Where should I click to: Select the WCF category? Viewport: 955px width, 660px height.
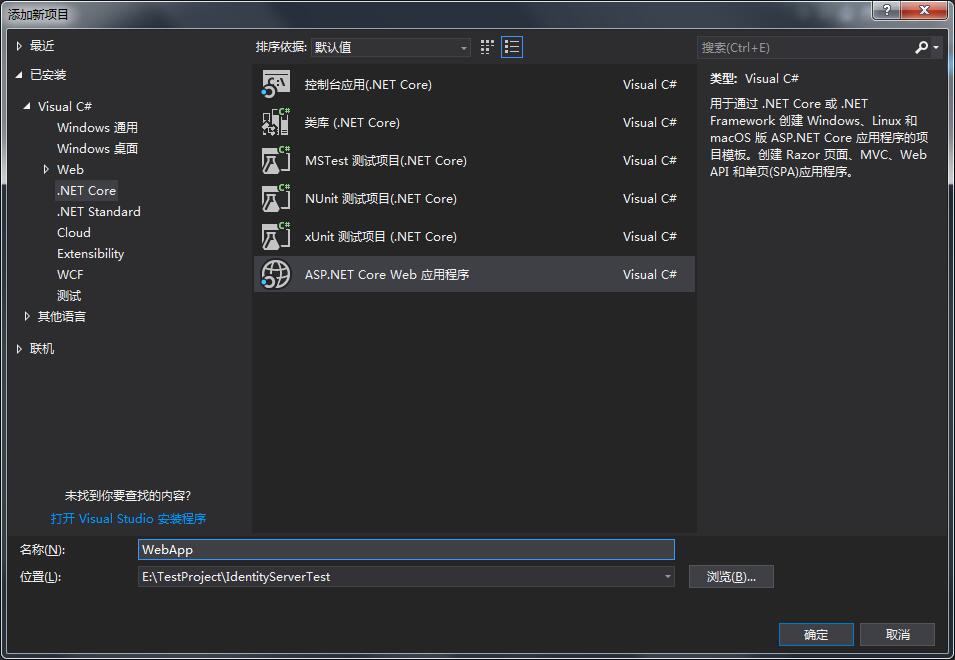(x=70, y=275)
